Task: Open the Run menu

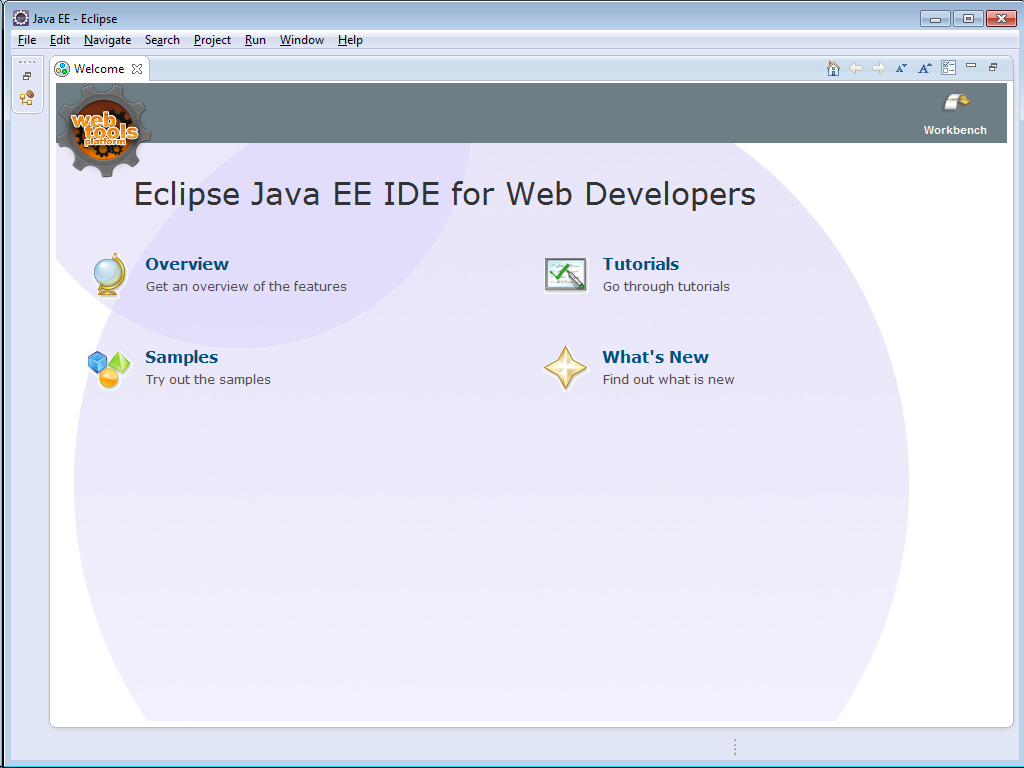Action: (x=254, y=40)
